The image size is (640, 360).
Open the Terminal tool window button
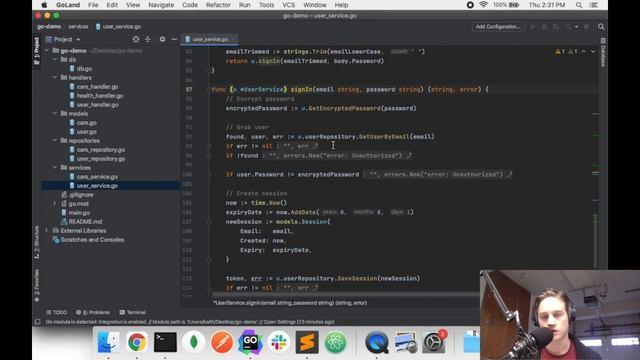[132, 312]
